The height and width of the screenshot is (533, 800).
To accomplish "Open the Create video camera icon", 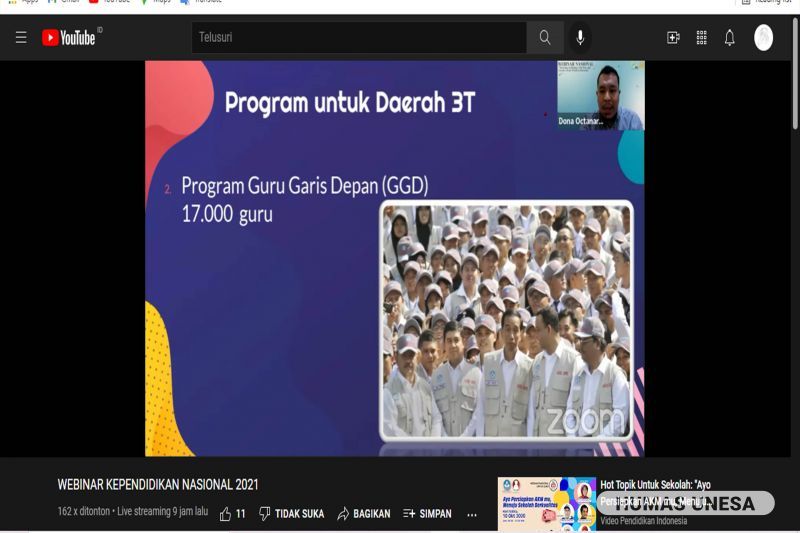I will (673, 37).
